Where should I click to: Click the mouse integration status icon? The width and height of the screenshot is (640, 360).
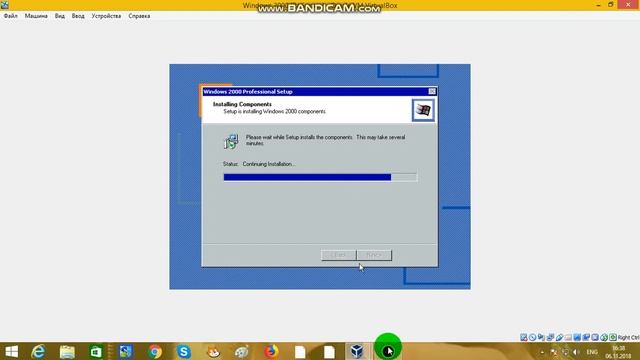[x=604, y=337]
